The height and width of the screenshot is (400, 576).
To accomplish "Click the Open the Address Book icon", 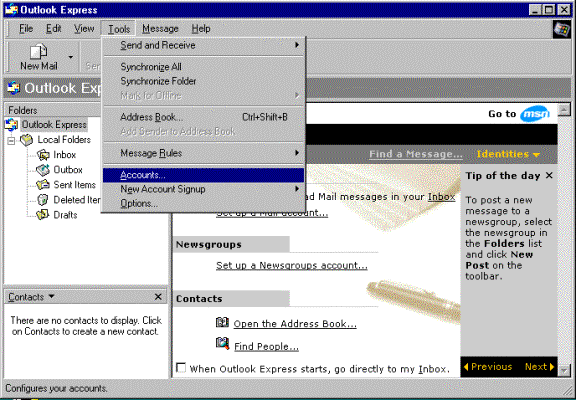I will click(222, 322).
